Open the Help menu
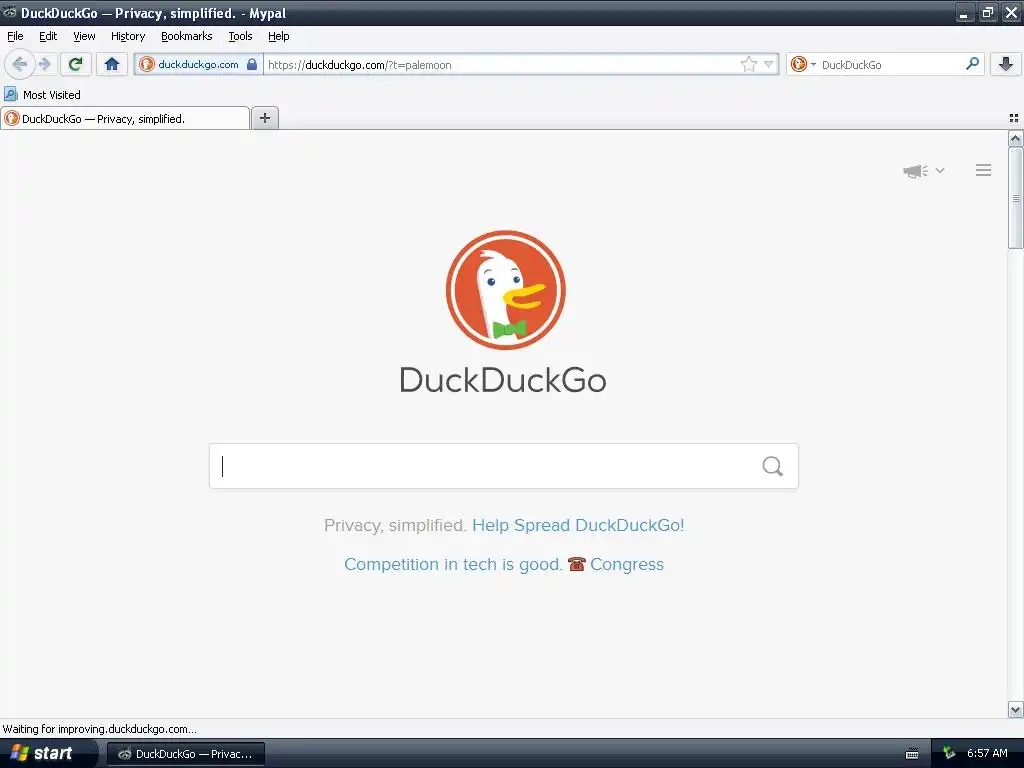1024x768 pixels. (279, 36)
